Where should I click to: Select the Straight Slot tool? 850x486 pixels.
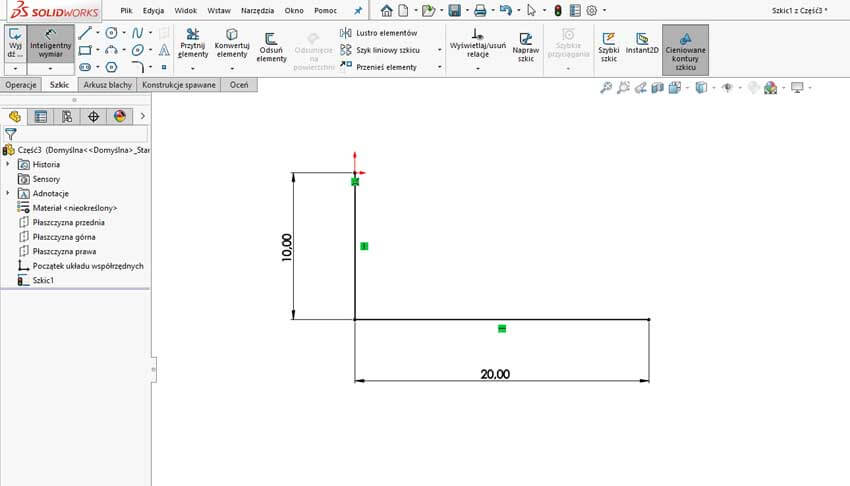85,67
